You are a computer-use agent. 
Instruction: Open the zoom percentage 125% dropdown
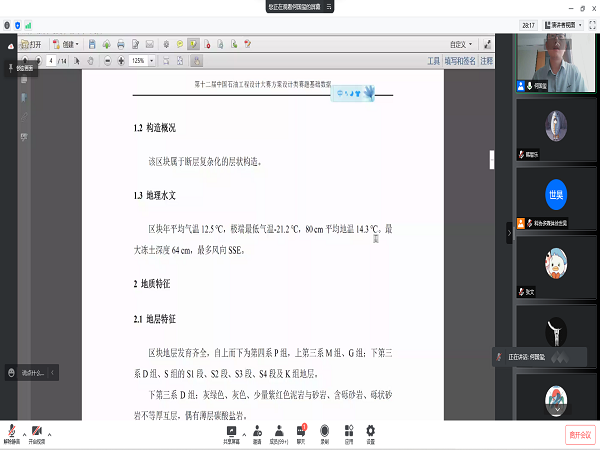(141, 61)
